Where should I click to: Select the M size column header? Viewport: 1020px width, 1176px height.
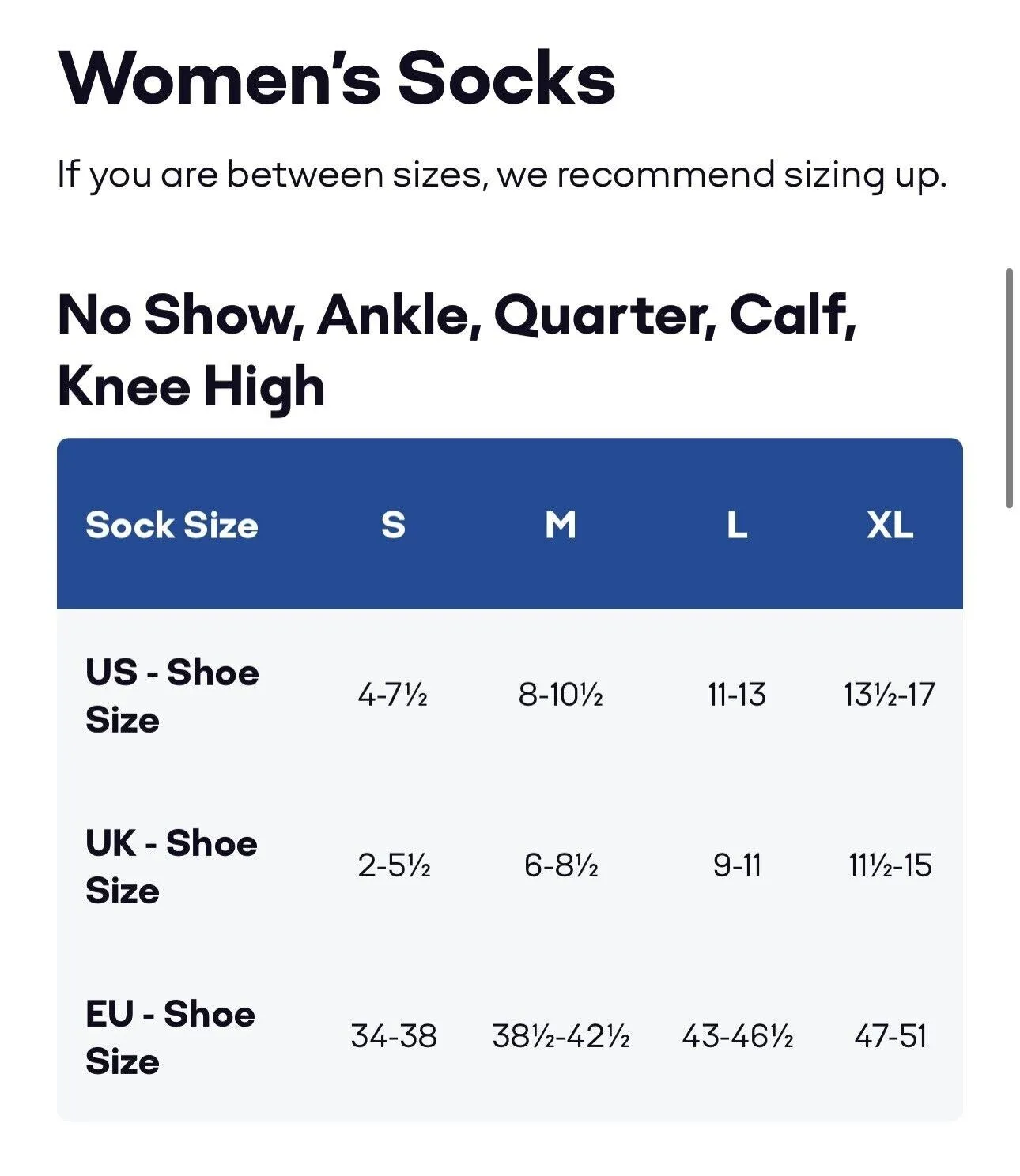tap(561, 525)
